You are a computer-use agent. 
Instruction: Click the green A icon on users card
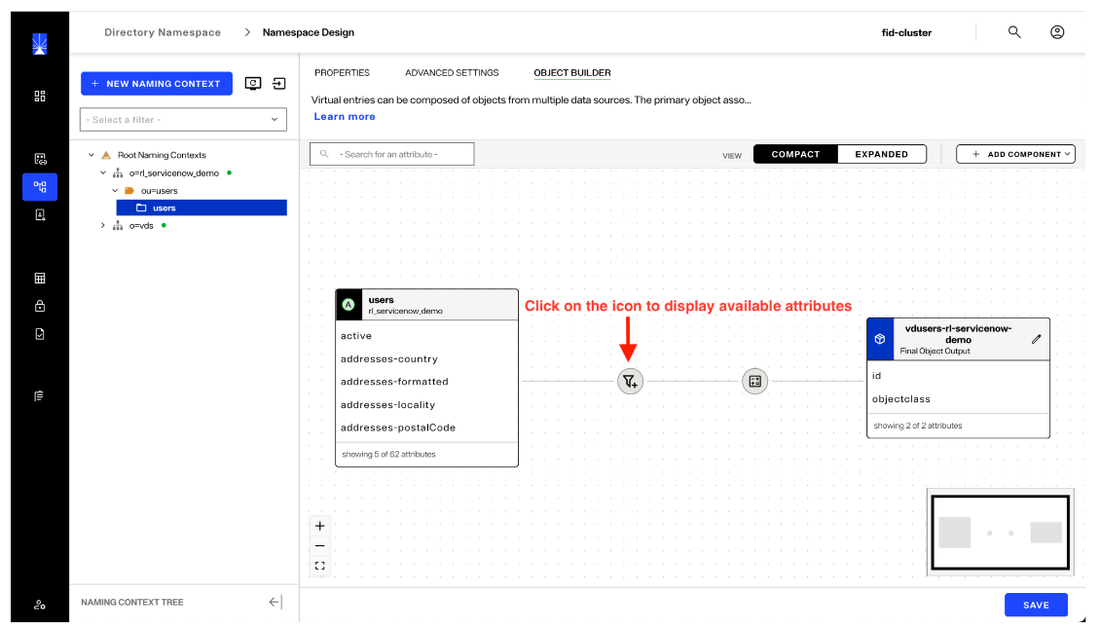(x=349, y=305)
